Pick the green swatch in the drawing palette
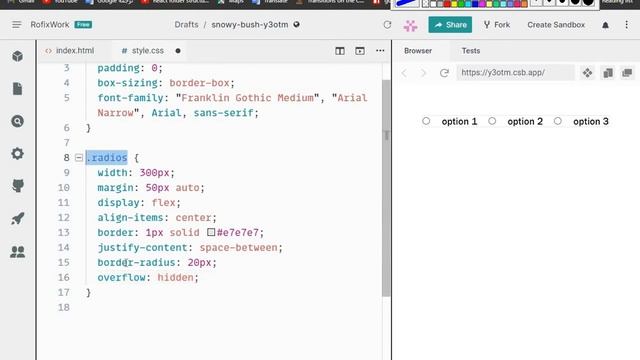The image size is (640, 360). coord(461,4)
